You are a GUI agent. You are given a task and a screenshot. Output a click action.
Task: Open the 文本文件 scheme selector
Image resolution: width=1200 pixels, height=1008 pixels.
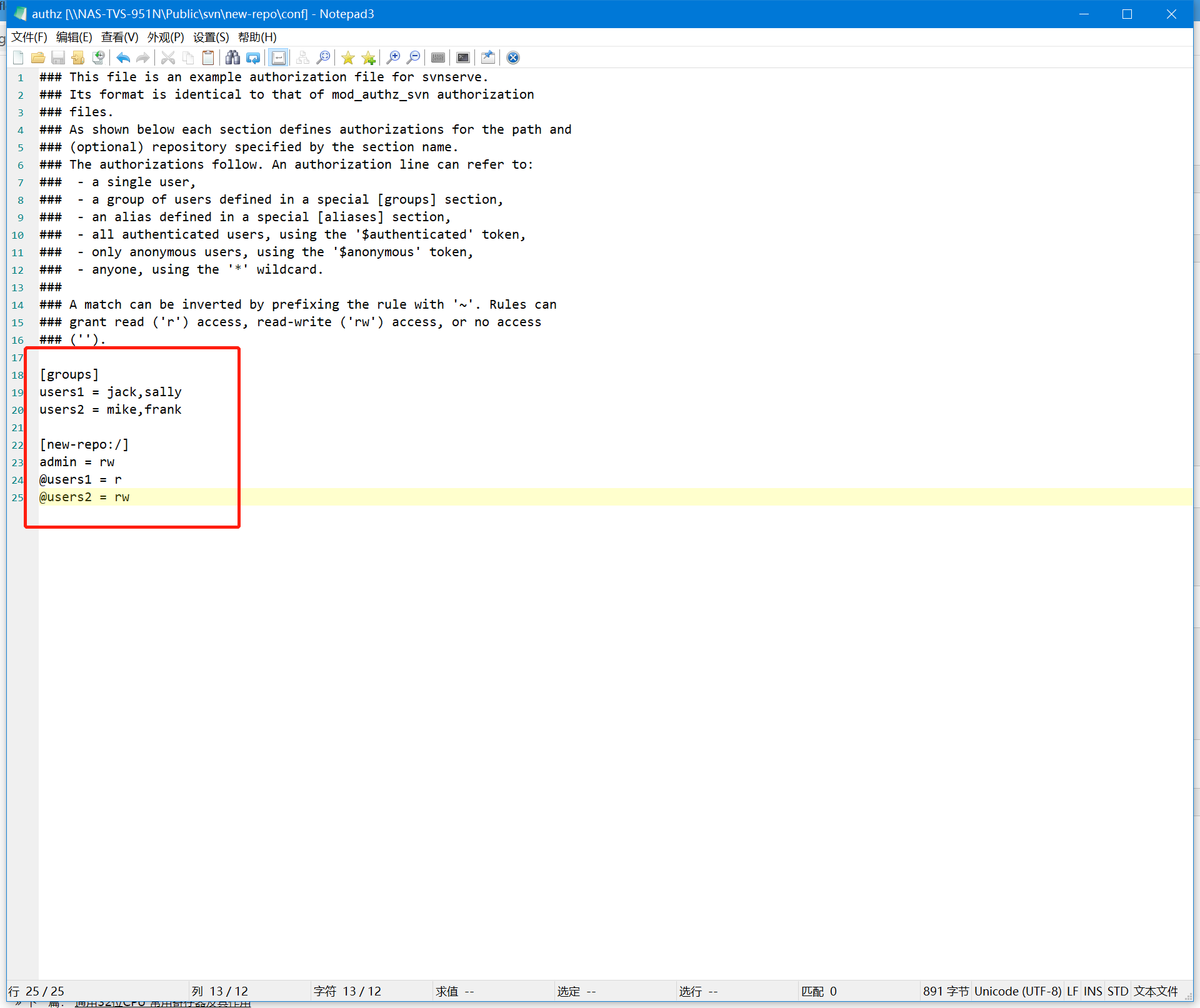(1156, 991)
